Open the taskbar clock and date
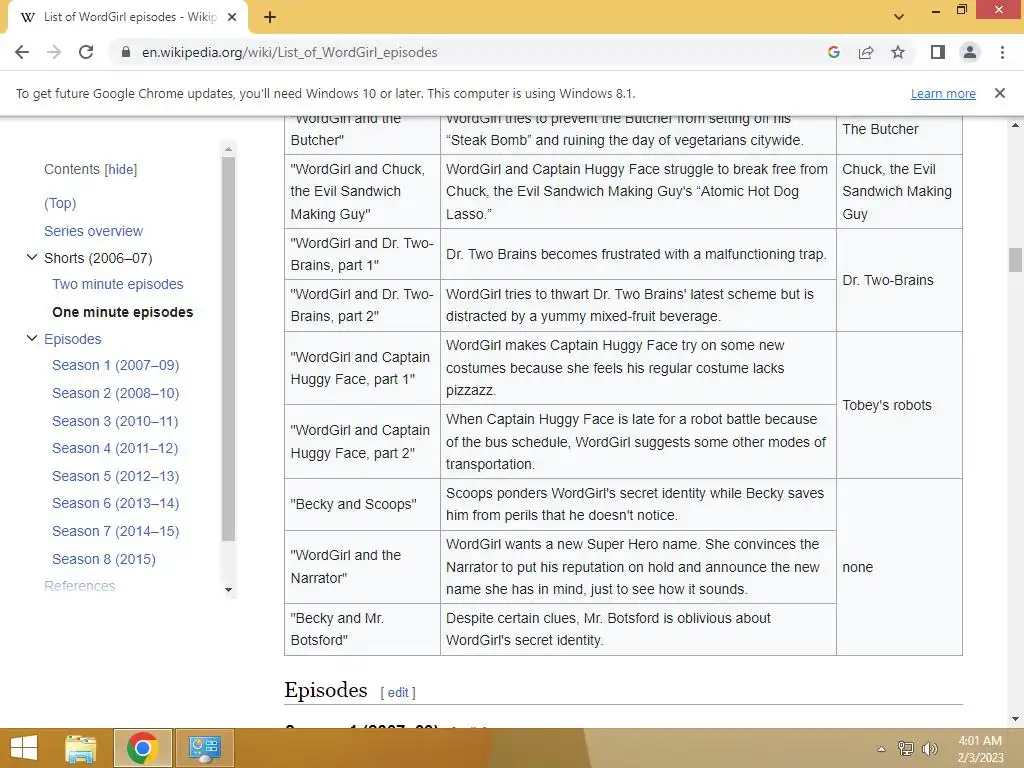This screenshot has height=768, width=1024. (980, 749)
